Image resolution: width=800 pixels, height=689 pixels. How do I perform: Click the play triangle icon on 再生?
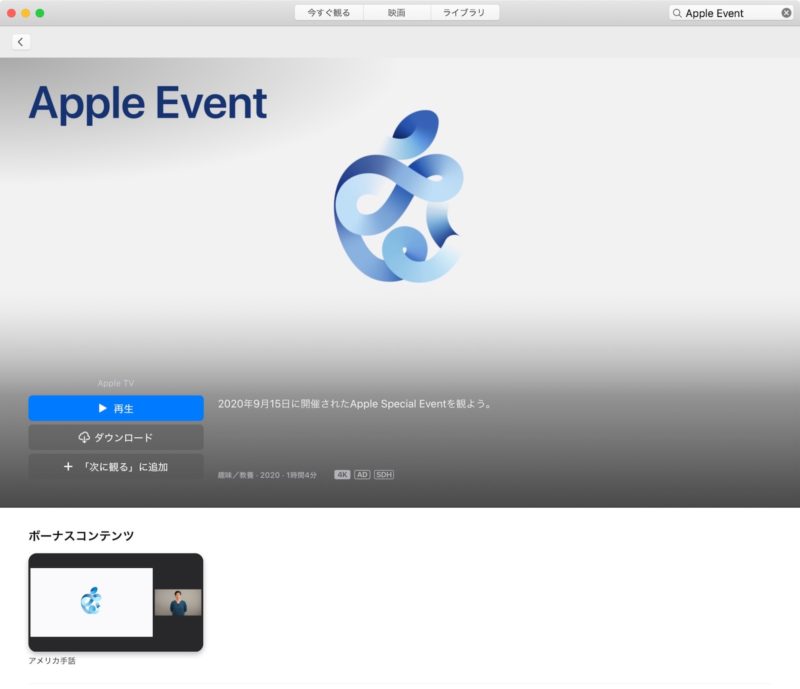click(101, 408)
